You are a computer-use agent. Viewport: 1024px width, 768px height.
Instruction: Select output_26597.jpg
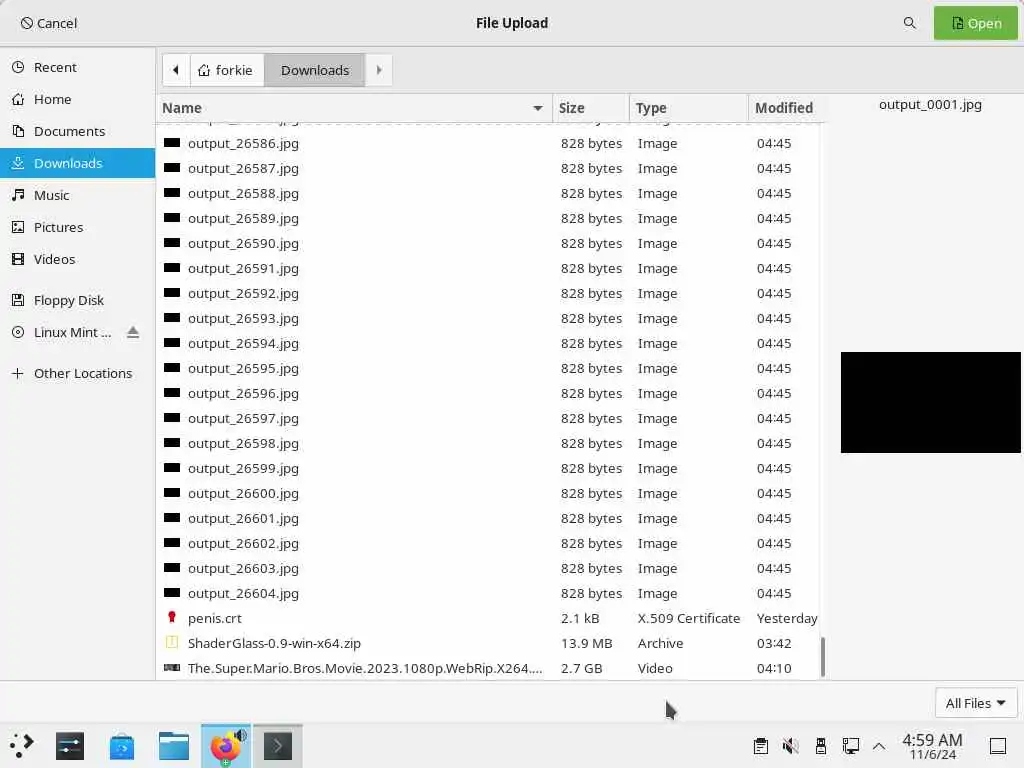[x=487, y=419]
